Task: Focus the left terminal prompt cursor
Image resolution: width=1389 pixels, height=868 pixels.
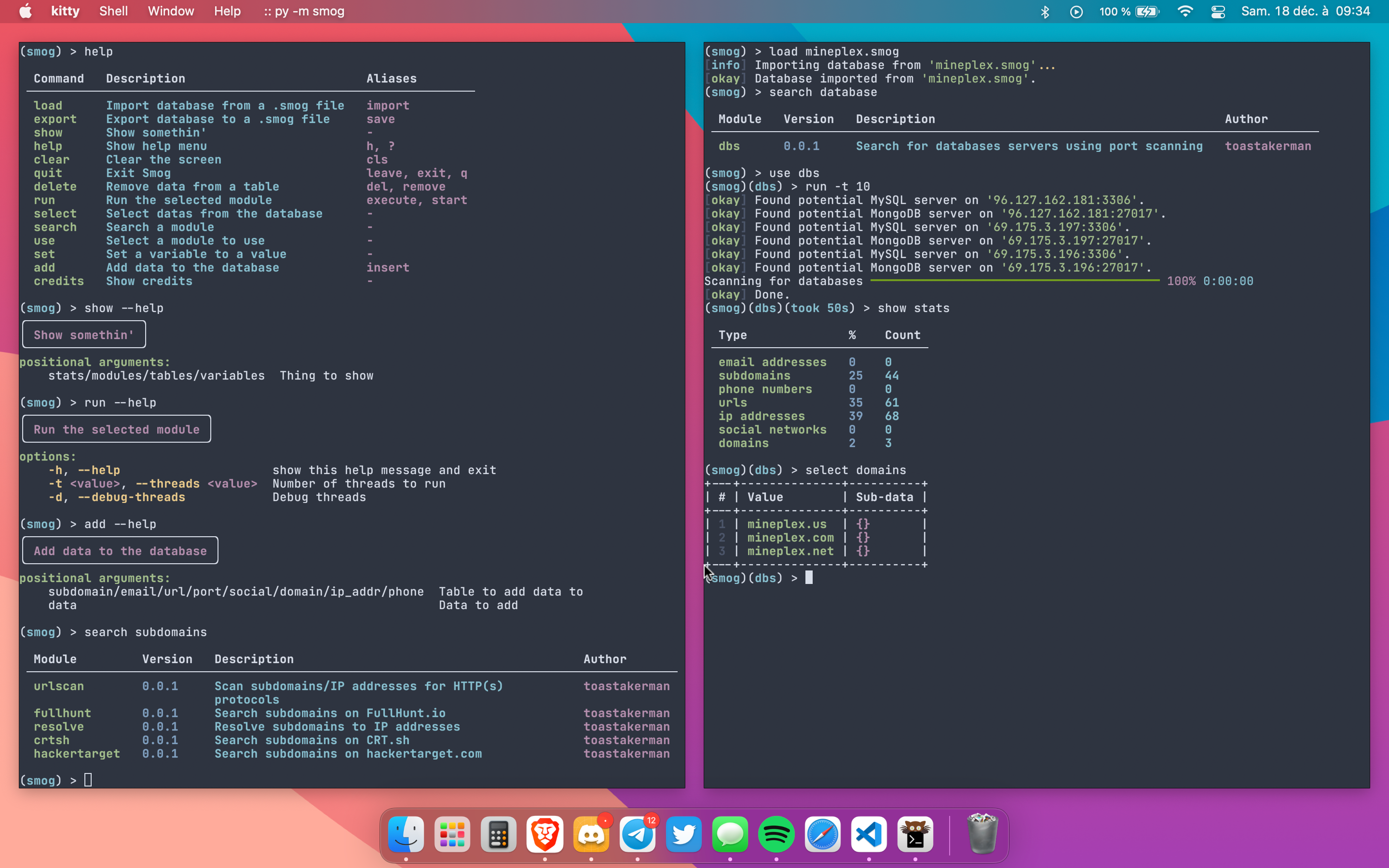Action: pos(88,780)
